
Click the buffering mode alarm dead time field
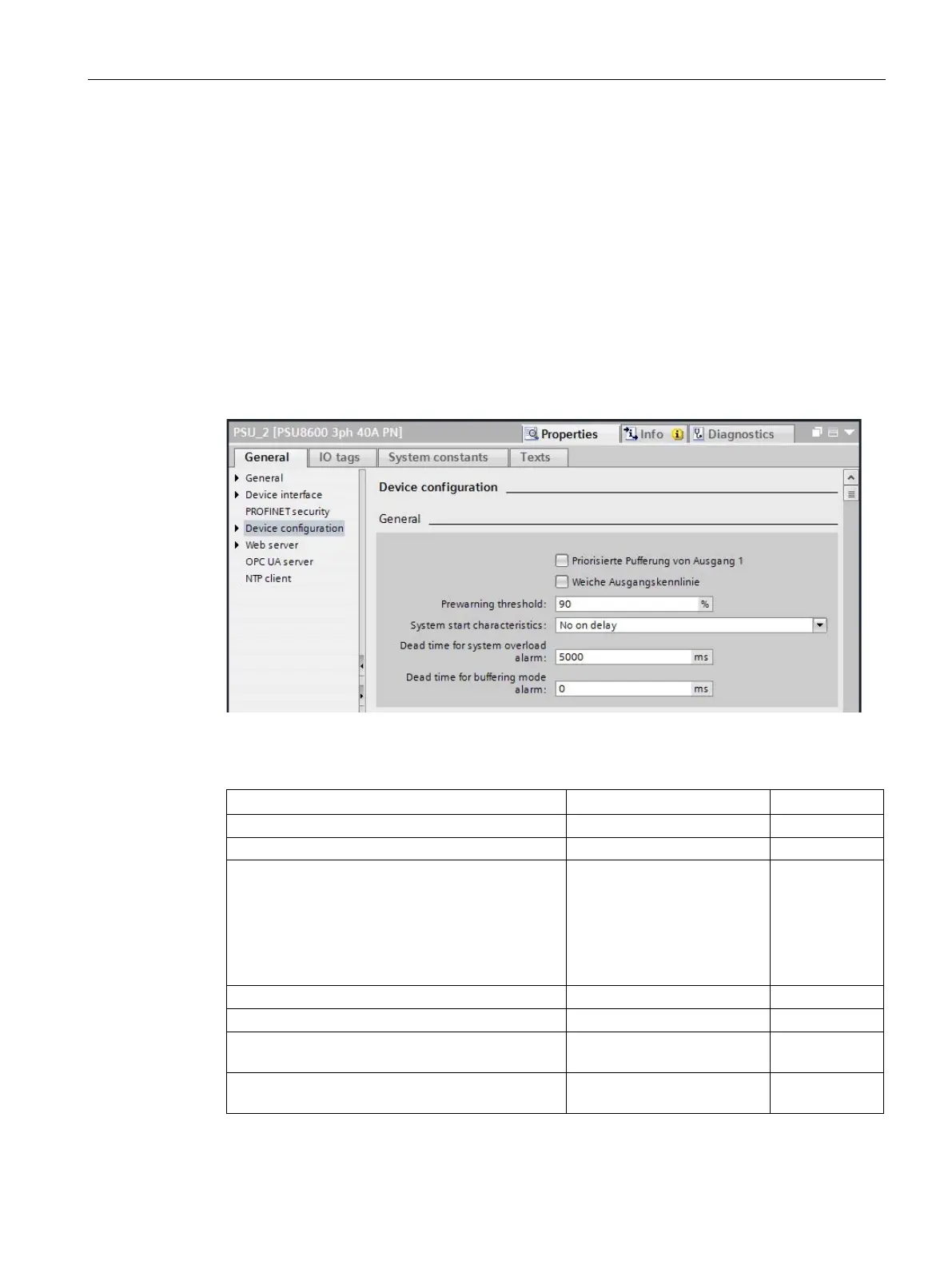[x=623, y=688]
